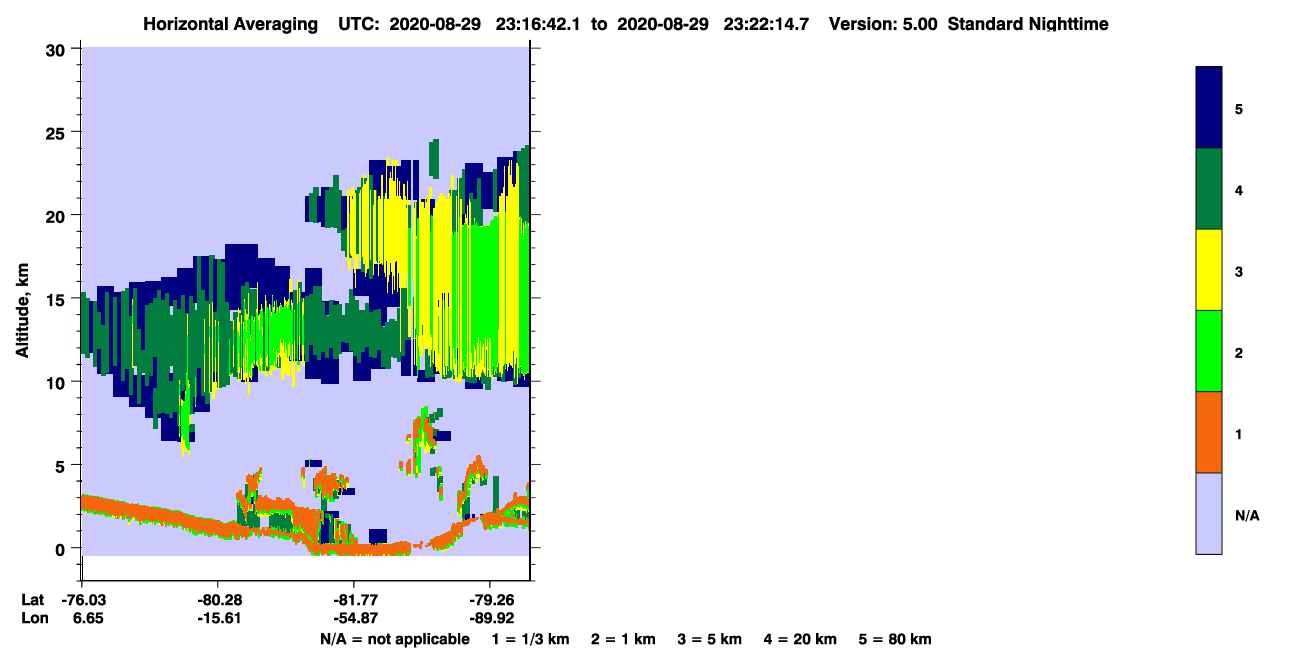1300x667 pixels.
Task: Click the colorbar label '1'
Action: (1239, 434)
